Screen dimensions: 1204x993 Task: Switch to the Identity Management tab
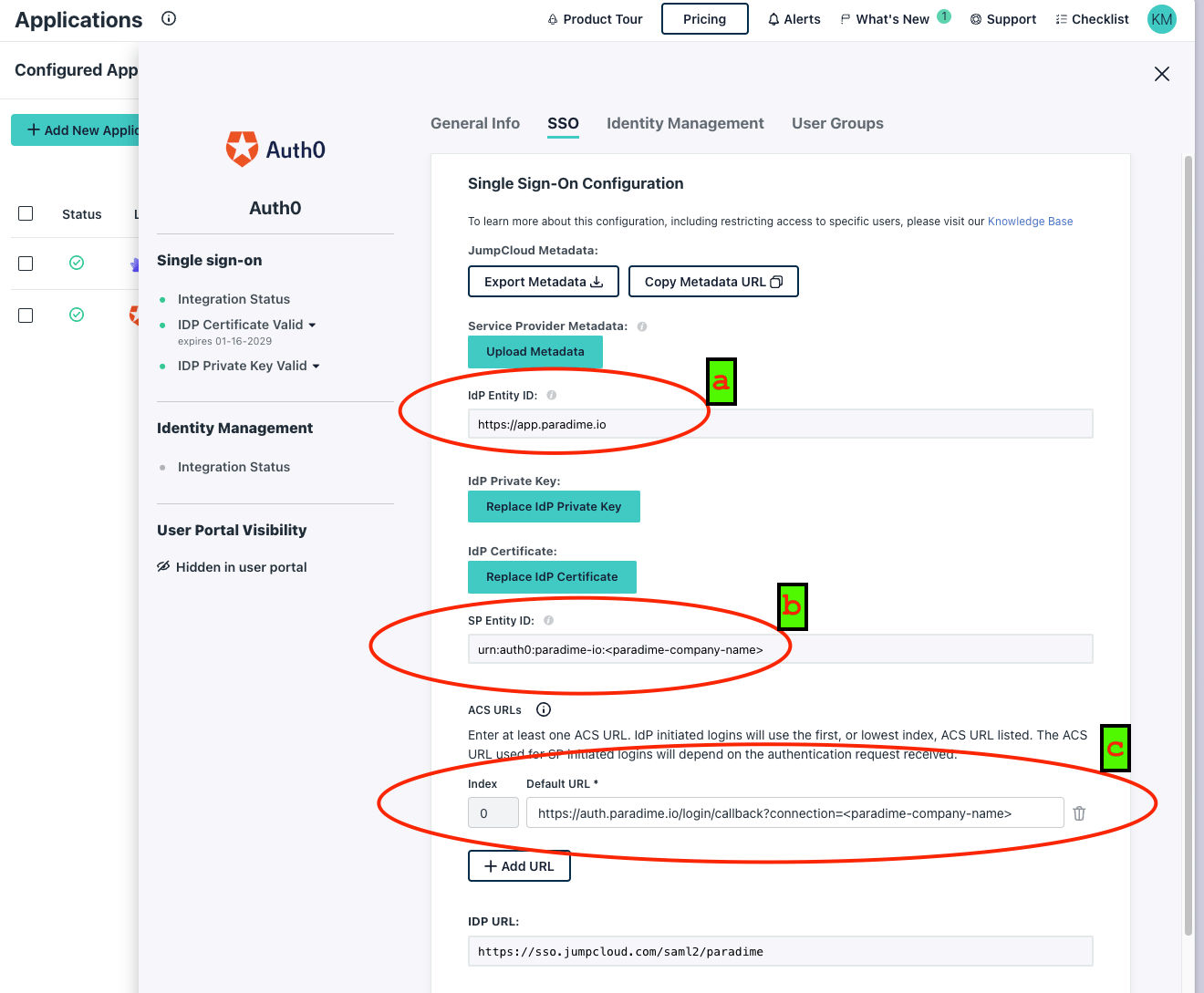pos(685,123)
